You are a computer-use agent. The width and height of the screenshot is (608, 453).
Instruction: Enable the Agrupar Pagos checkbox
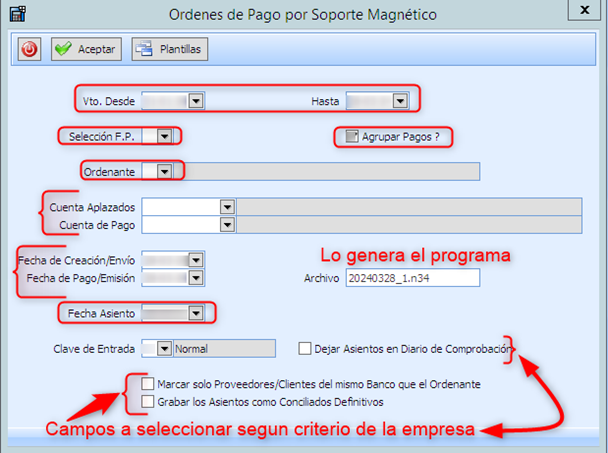[x=350, y=137]
